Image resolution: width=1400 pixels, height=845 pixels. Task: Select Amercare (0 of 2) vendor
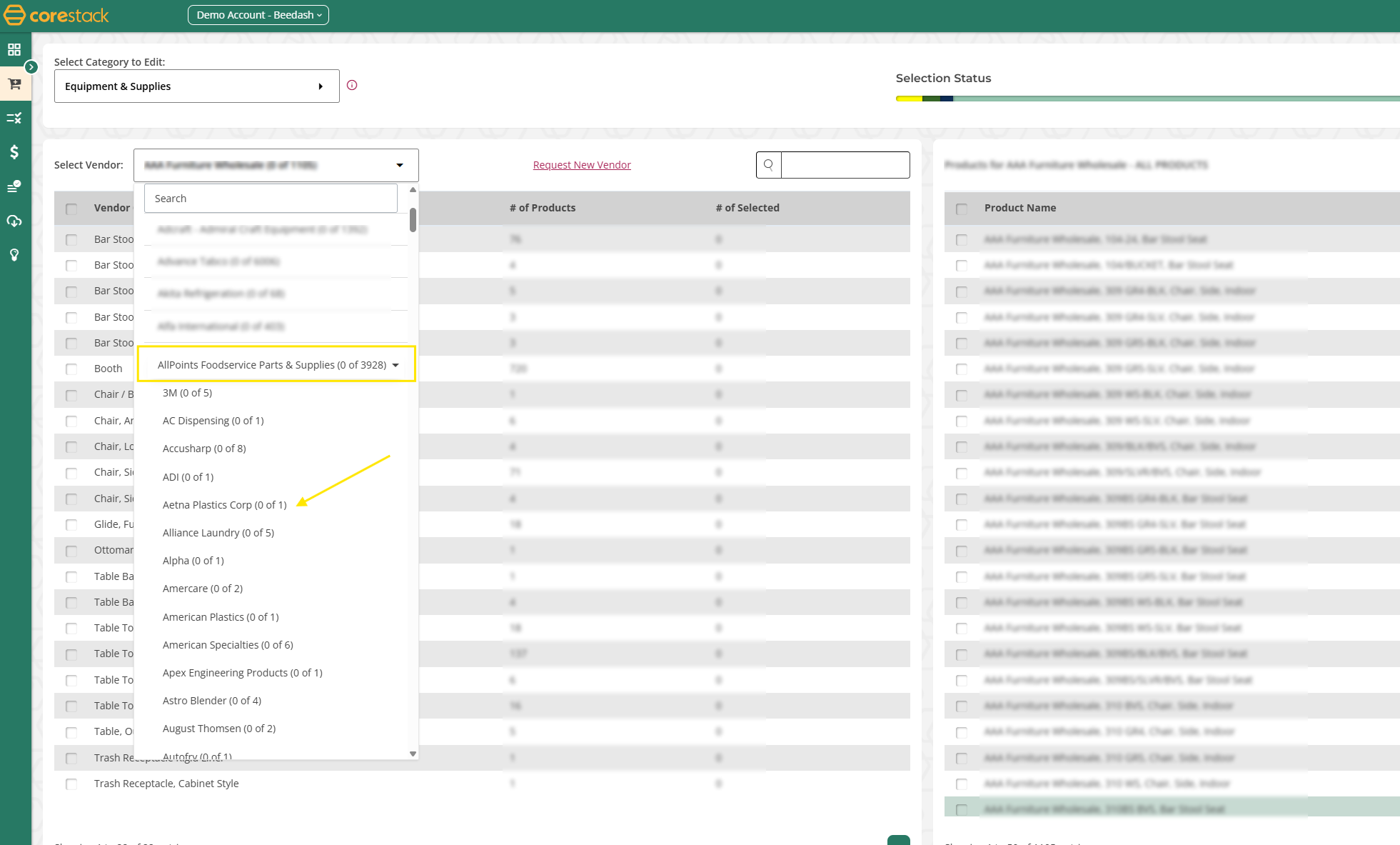point(202,589)
